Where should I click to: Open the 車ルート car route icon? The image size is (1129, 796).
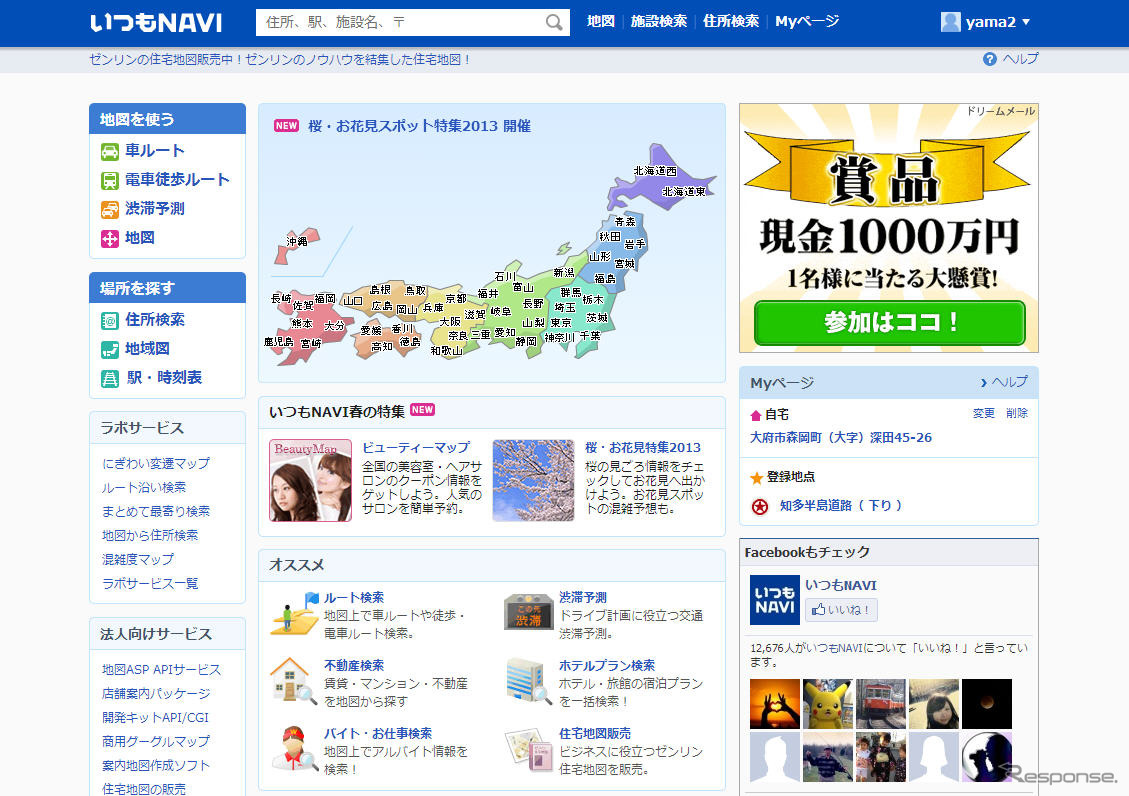pos(109,152)
